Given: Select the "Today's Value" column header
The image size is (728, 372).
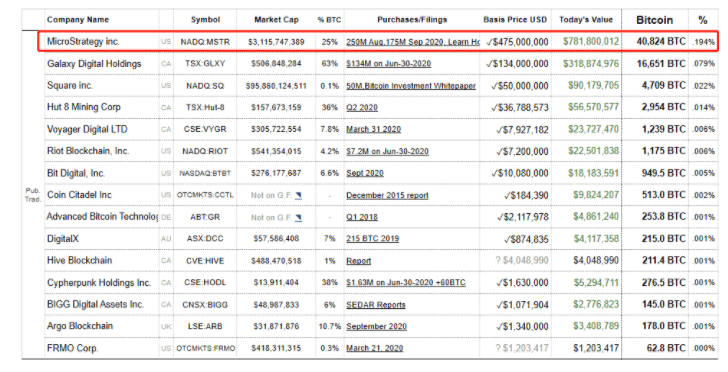Looking at the screenshot, I should (586, 20).
